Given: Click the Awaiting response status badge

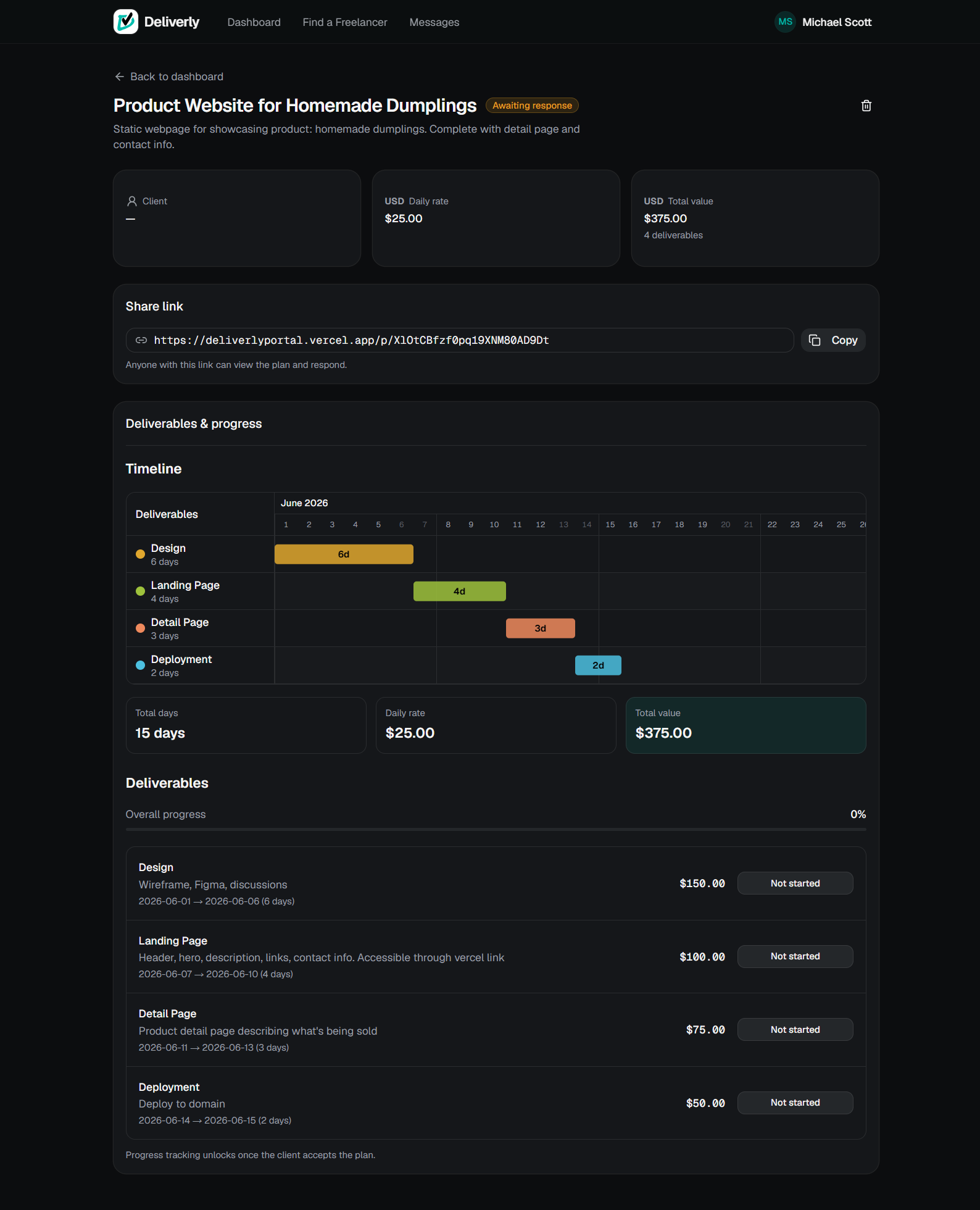Looking at the screenshot, I should pyautogui.click(x=532, y=106).
